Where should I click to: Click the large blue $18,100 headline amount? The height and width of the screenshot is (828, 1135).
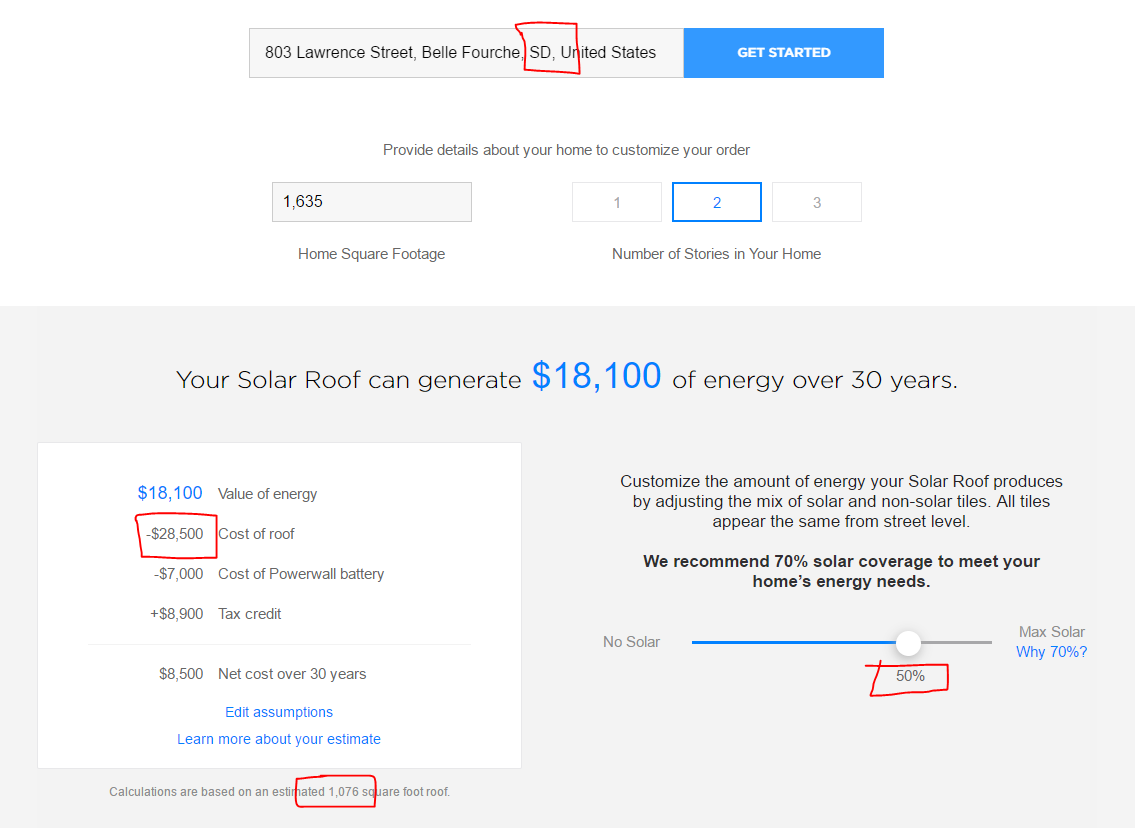coord(596,376)
